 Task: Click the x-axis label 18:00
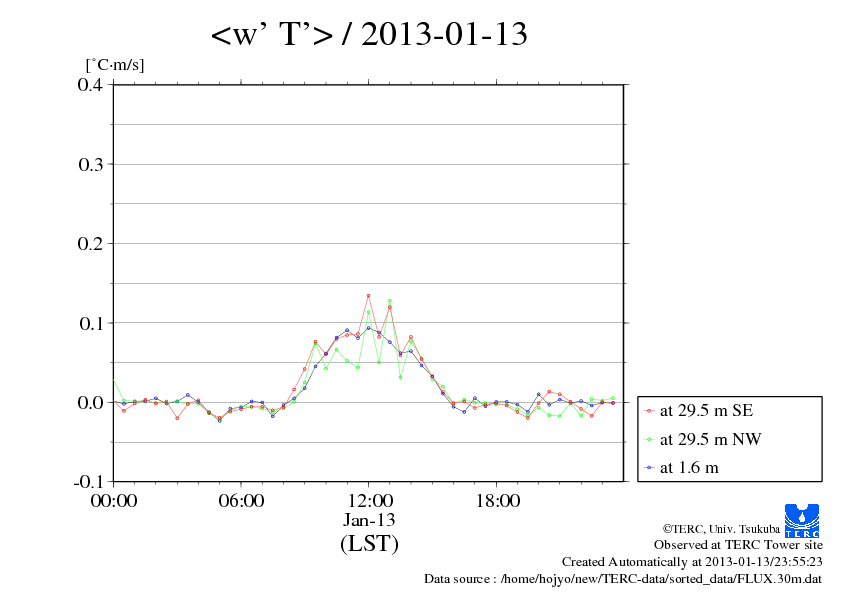click(x=497, y=501)
